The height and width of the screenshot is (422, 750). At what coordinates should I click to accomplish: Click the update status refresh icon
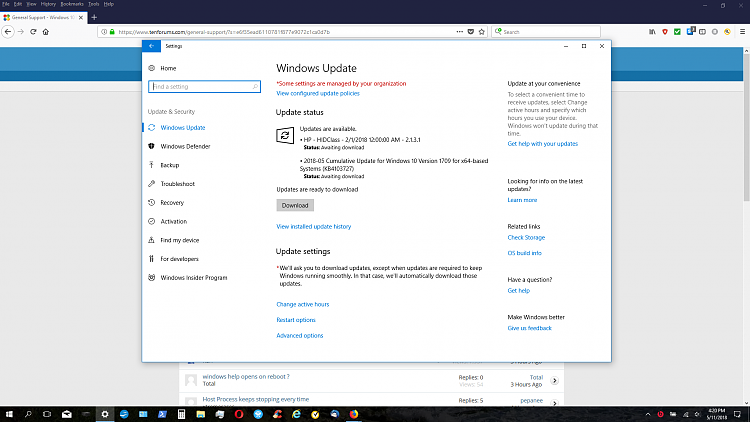[x=285, y=135]
